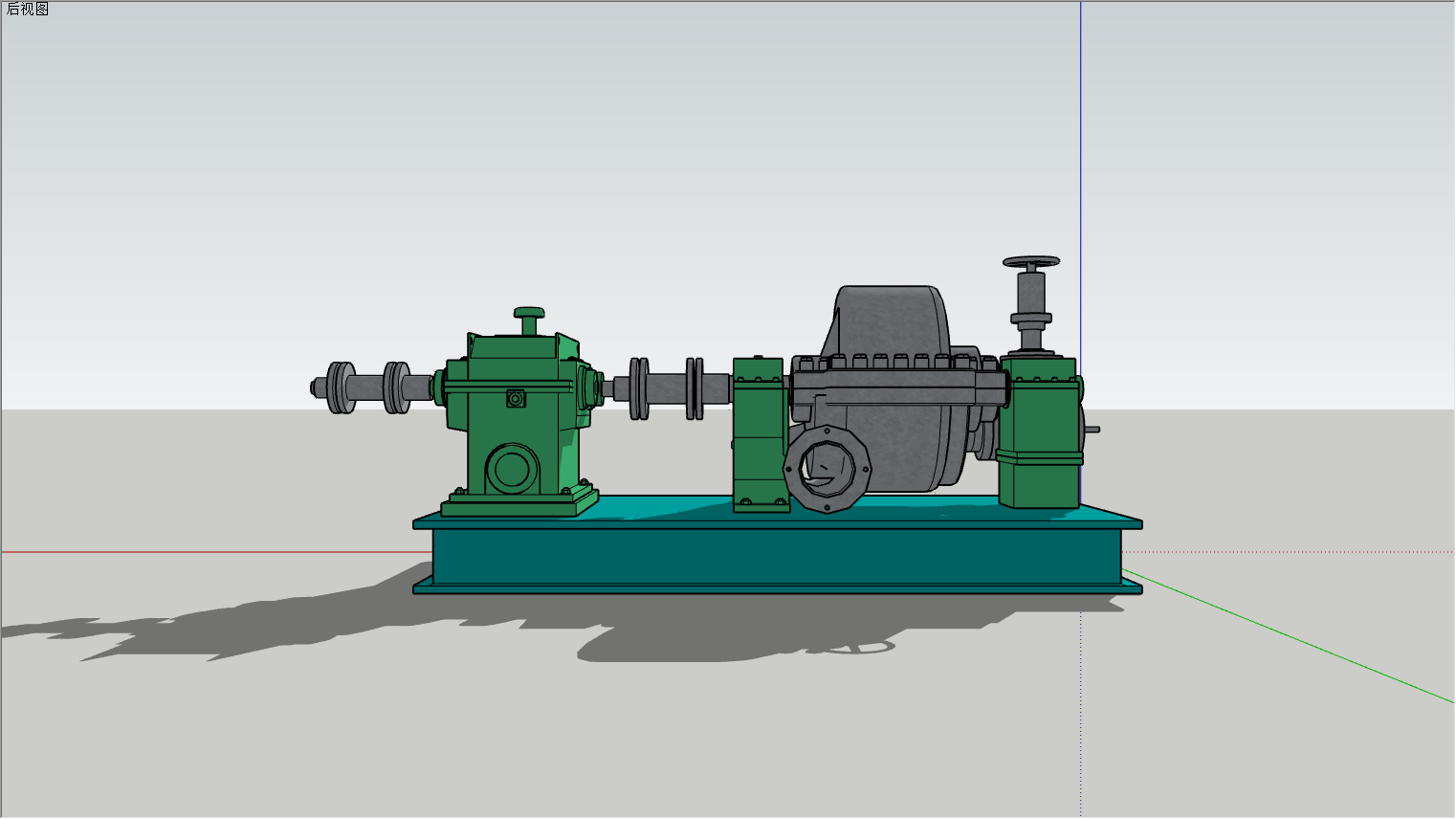Viewport: 1456px width, 819px height.
Task: Select the middle green bearing pedestal
Action: click(x=761, y=435)
